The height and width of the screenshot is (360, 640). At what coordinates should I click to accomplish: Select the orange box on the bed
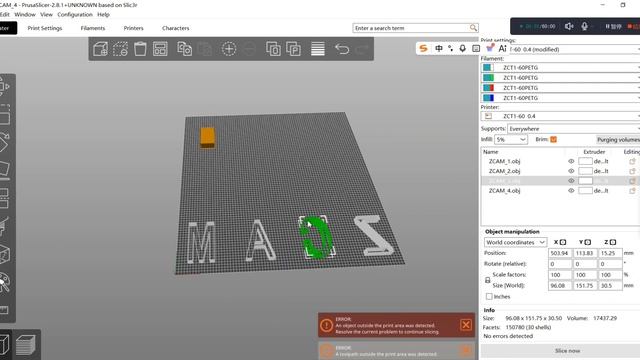[x=207, y=138]
